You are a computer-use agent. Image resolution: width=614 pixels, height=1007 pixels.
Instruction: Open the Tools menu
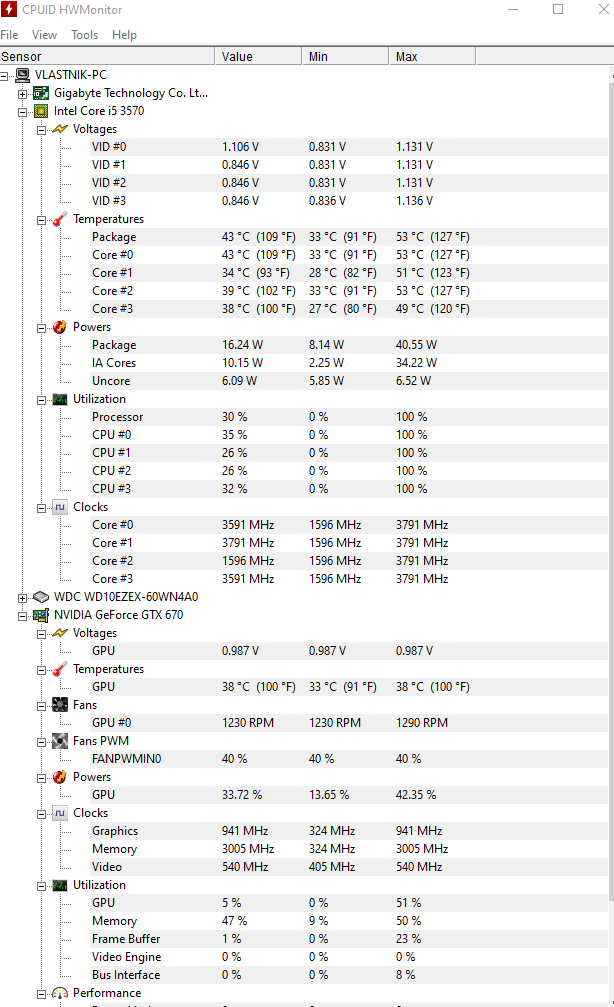(x=85, y=35)
